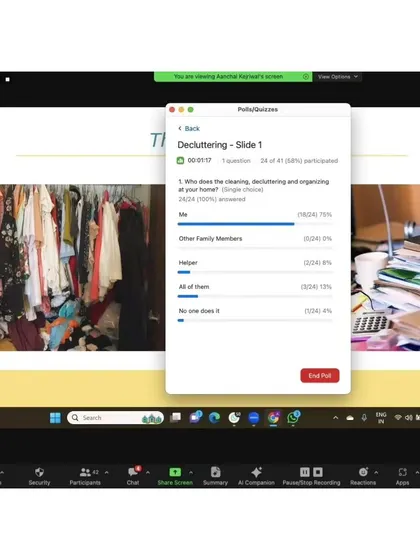
Task: Maximize the Polls/Quizzes window with green dot
Action: coord(191,110)
